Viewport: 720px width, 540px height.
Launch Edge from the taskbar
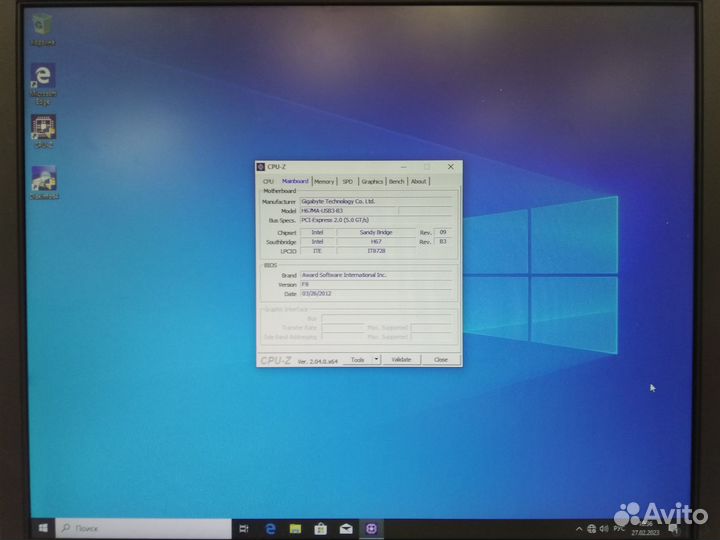point(270,529)
